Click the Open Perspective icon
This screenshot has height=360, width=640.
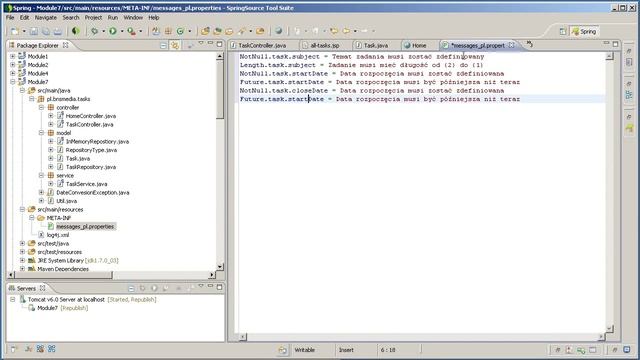[562, 31]
